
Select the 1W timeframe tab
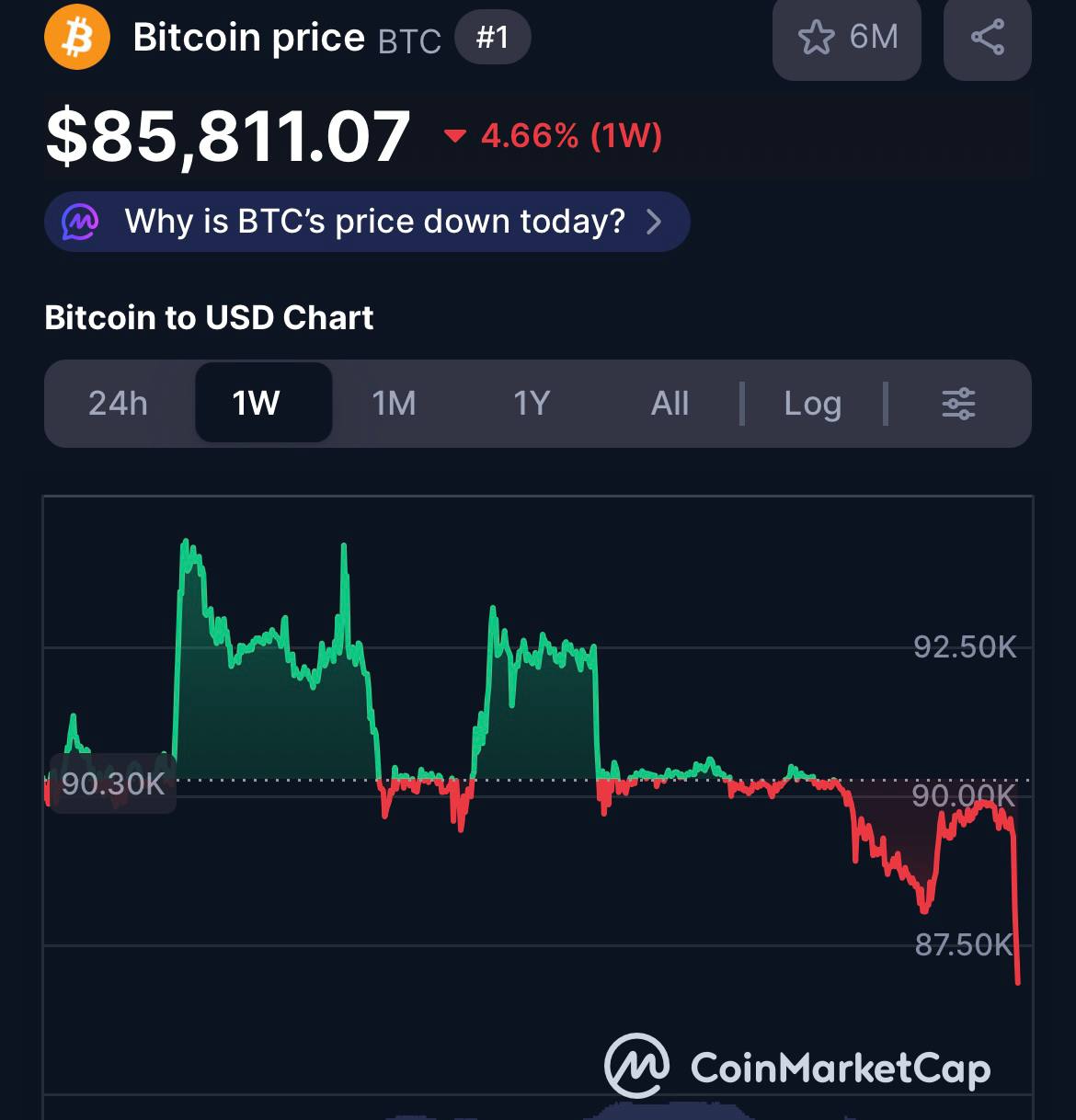[x=256, y=404]
